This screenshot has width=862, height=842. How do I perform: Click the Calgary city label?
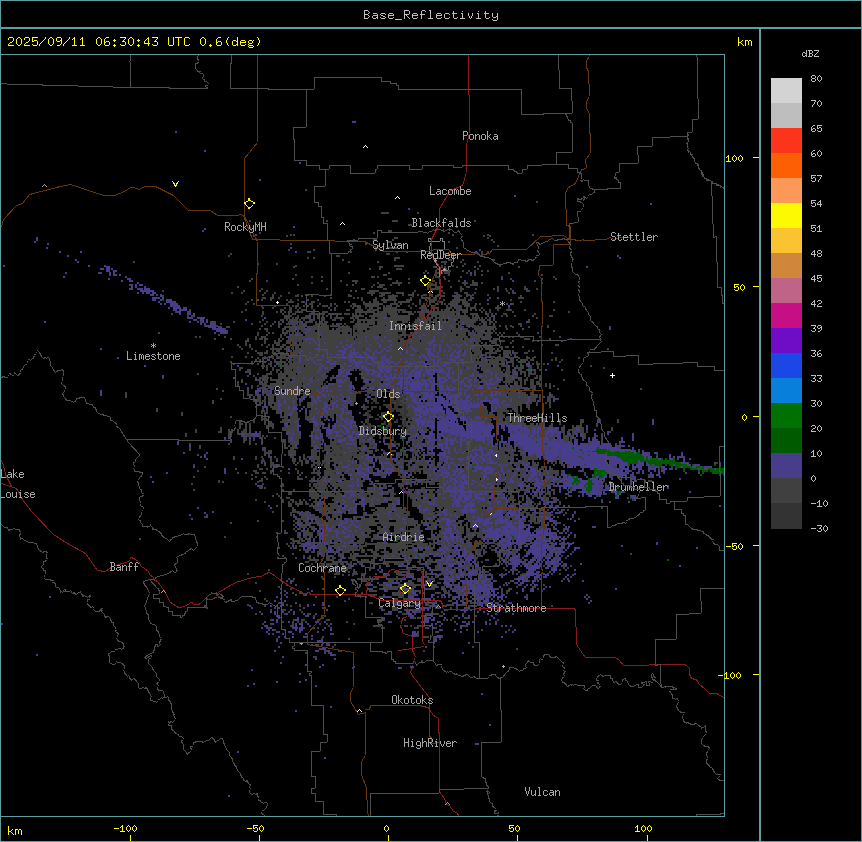click(x=399, y=603)
